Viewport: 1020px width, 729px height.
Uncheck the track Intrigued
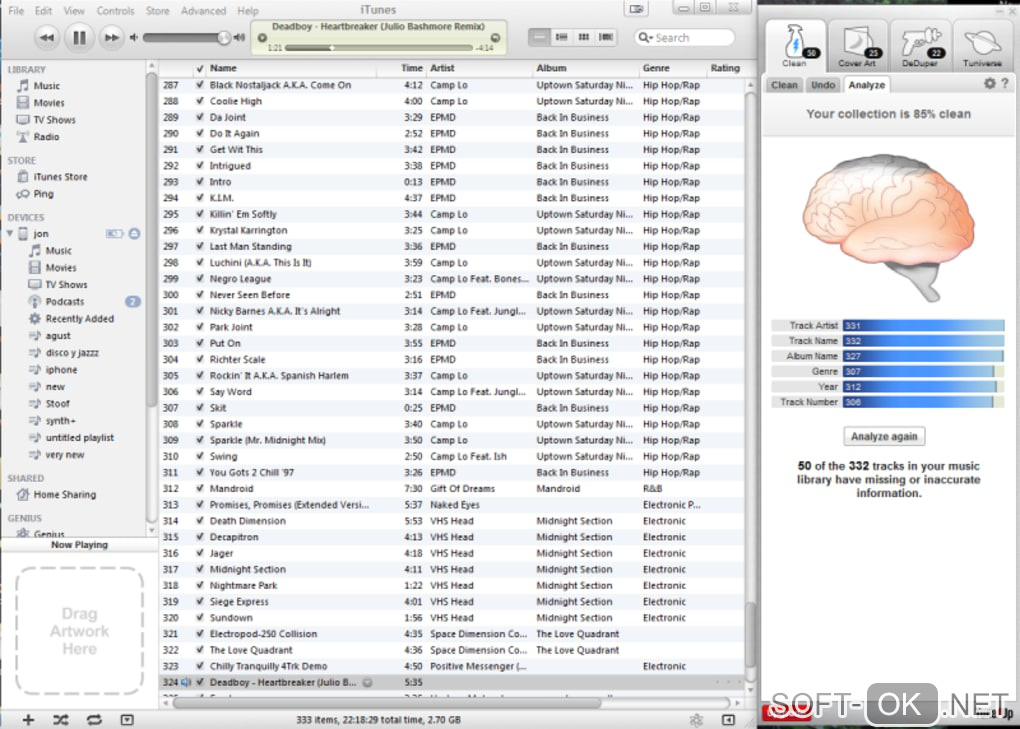200,165
